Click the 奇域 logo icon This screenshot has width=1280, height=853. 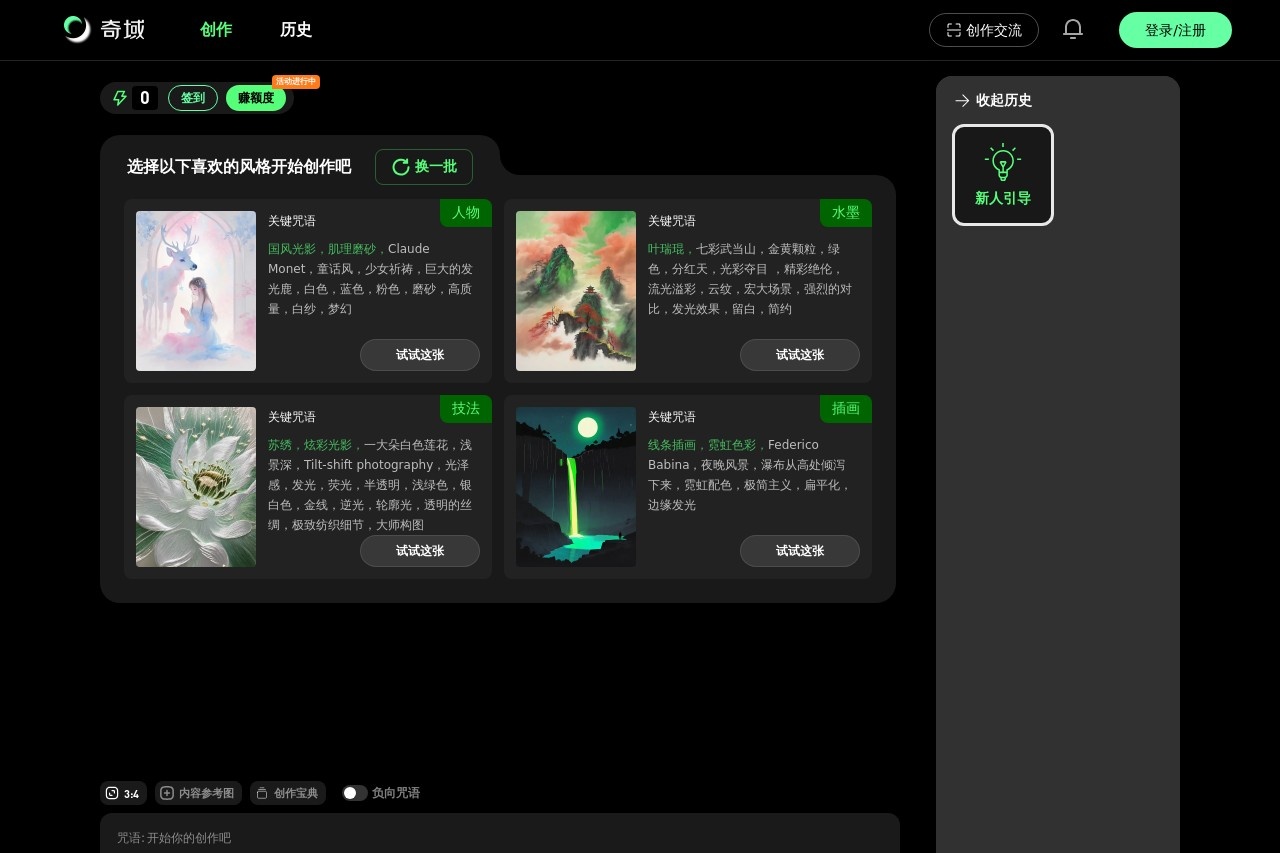[x=75, y=29]
